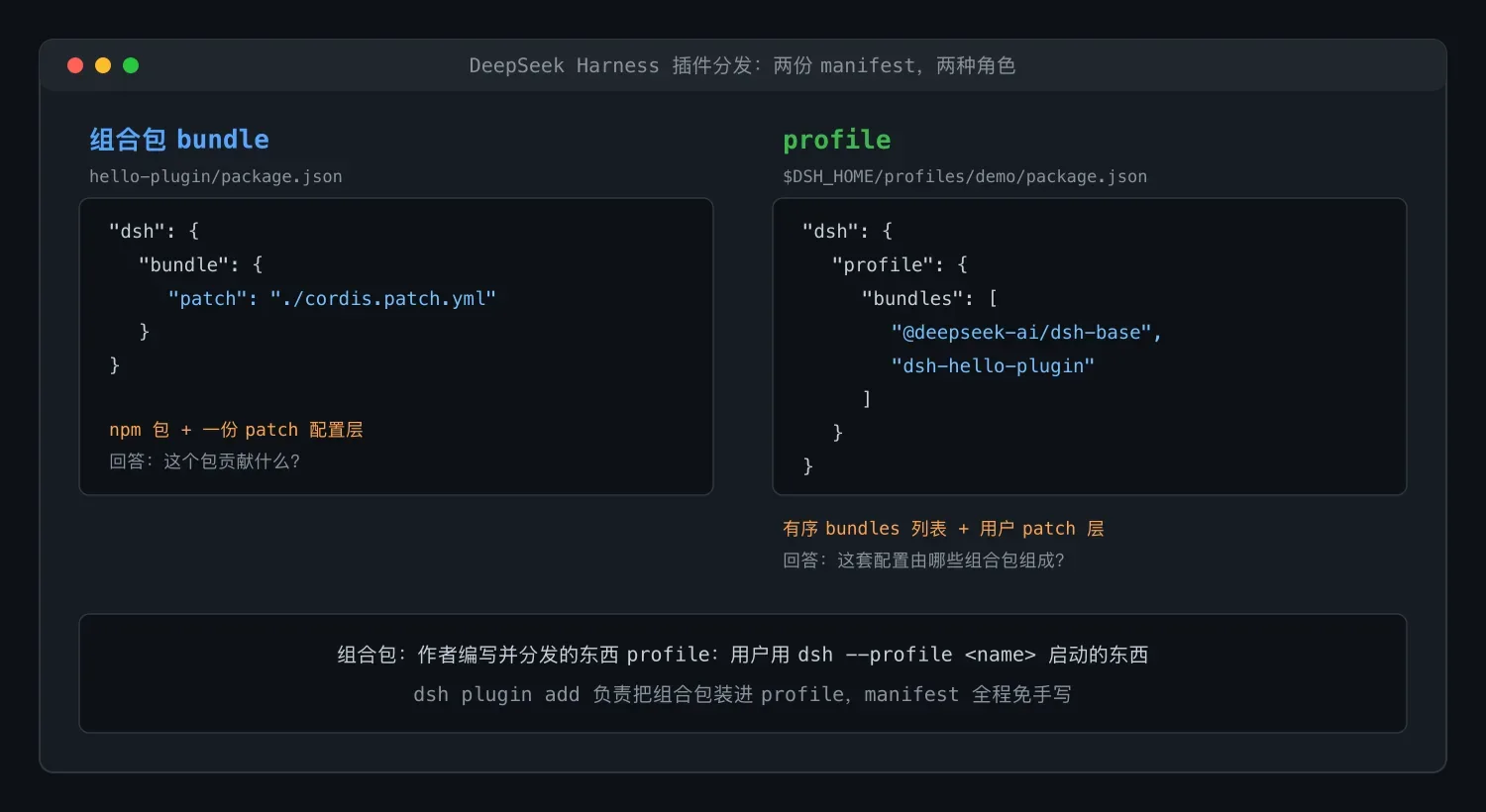This screenshot has height=812, width=1486.
Task: Click the summary line starting "组合包：作者编写并分发的东西"
Action: point(743,655)
